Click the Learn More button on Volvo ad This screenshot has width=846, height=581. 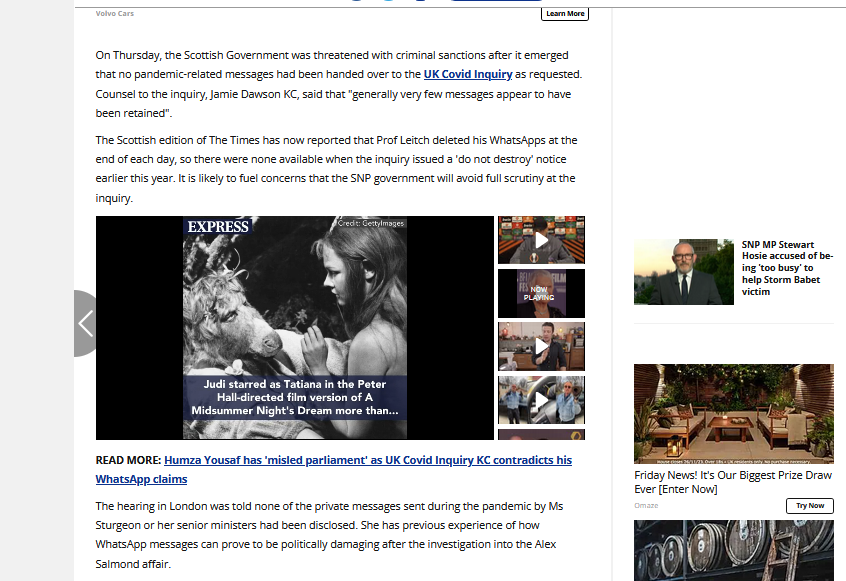564,13
